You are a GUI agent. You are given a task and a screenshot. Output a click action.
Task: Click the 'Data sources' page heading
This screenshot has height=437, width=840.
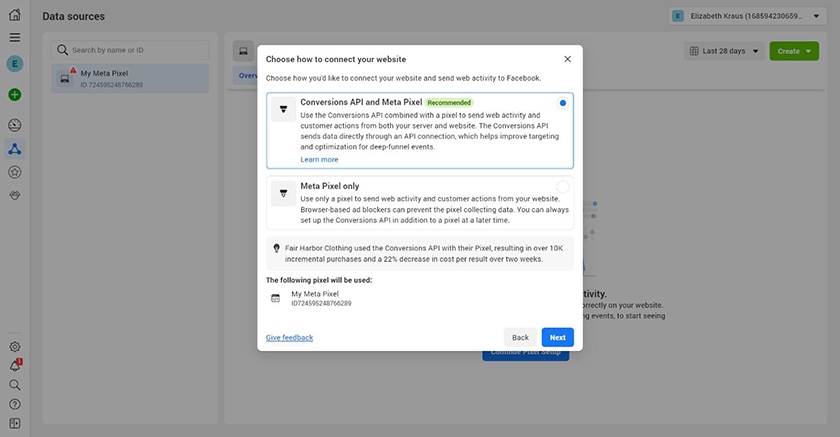pos(73,16)
